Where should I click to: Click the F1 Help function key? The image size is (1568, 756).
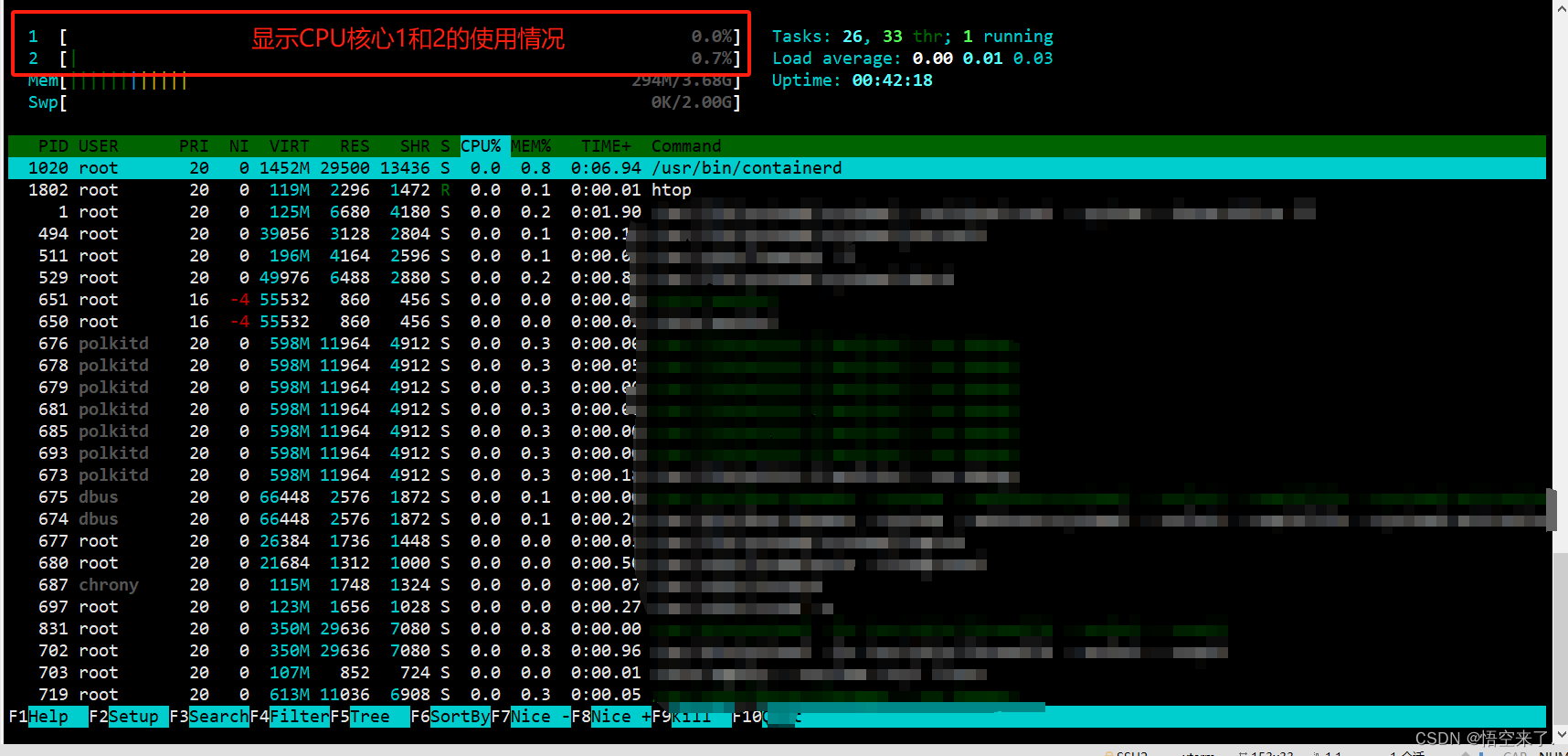[48, 717]
